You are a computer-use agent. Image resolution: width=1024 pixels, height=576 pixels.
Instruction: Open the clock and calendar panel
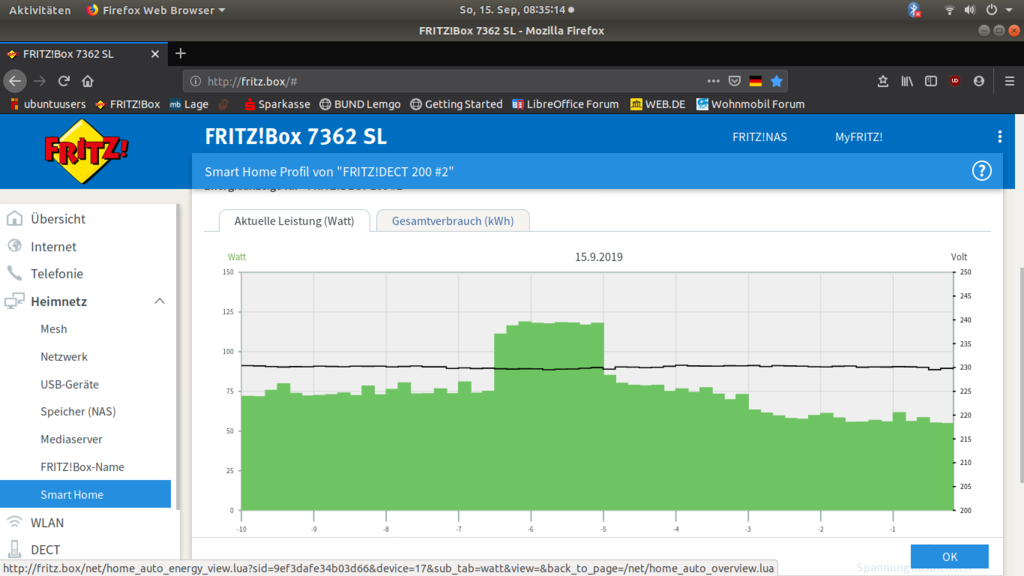(x=517, y=10)
